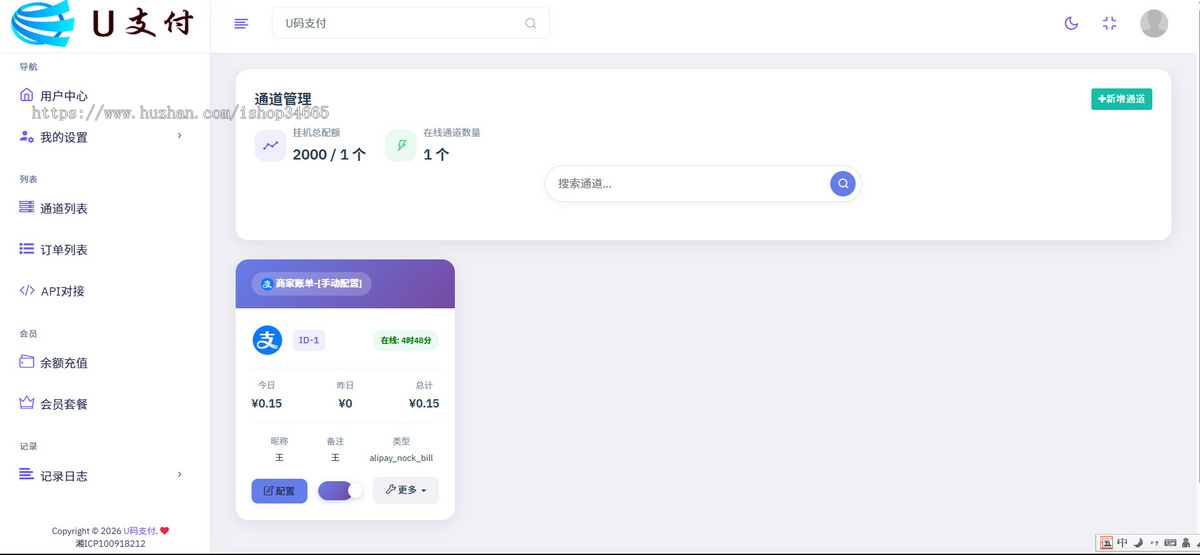Click the home icon beside 用户中心
Viewport: 1200px width, 555px height.
click(x=27, y=95)
